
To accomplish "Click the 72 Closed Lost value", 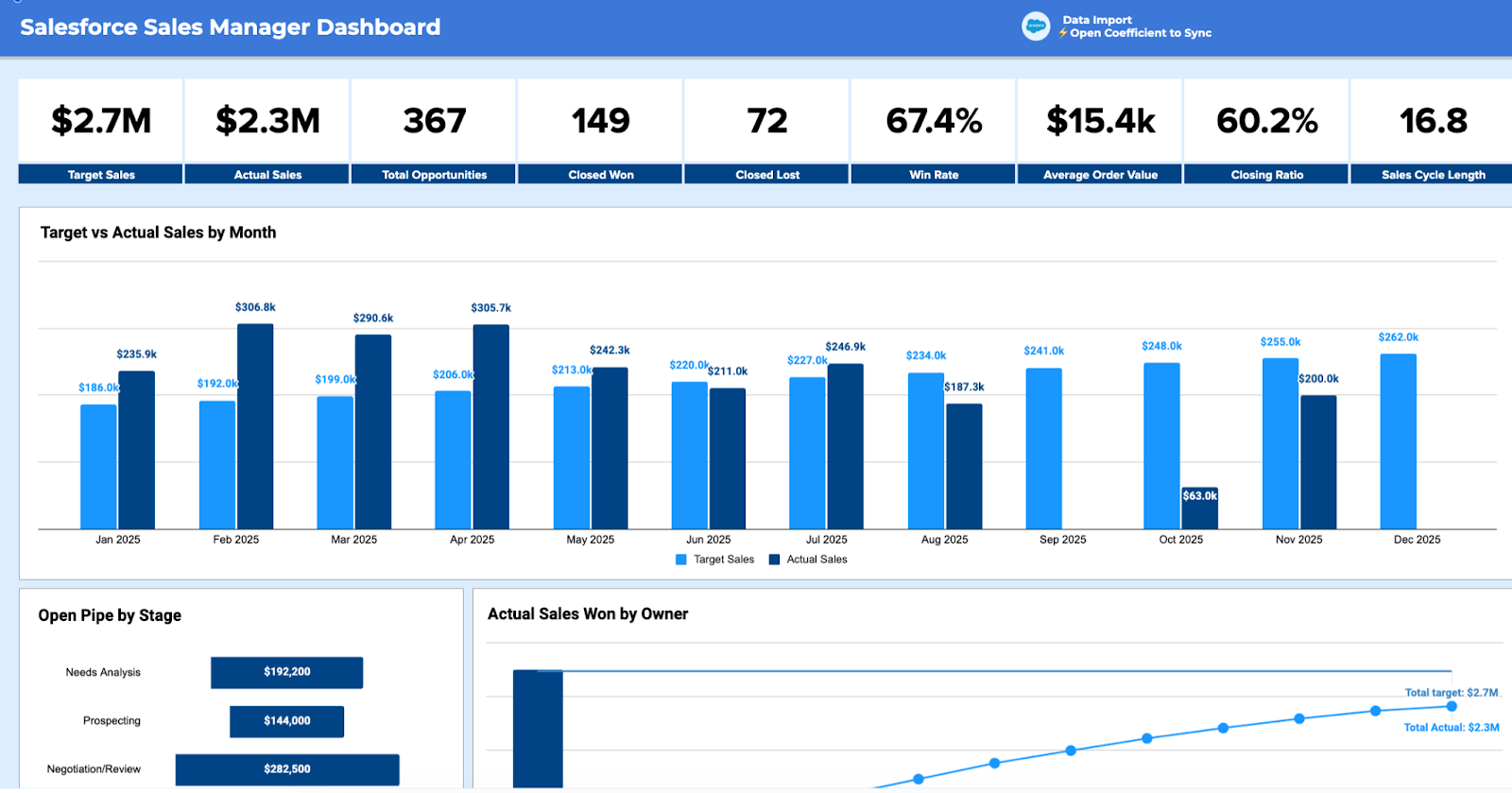I will (767, 121).
